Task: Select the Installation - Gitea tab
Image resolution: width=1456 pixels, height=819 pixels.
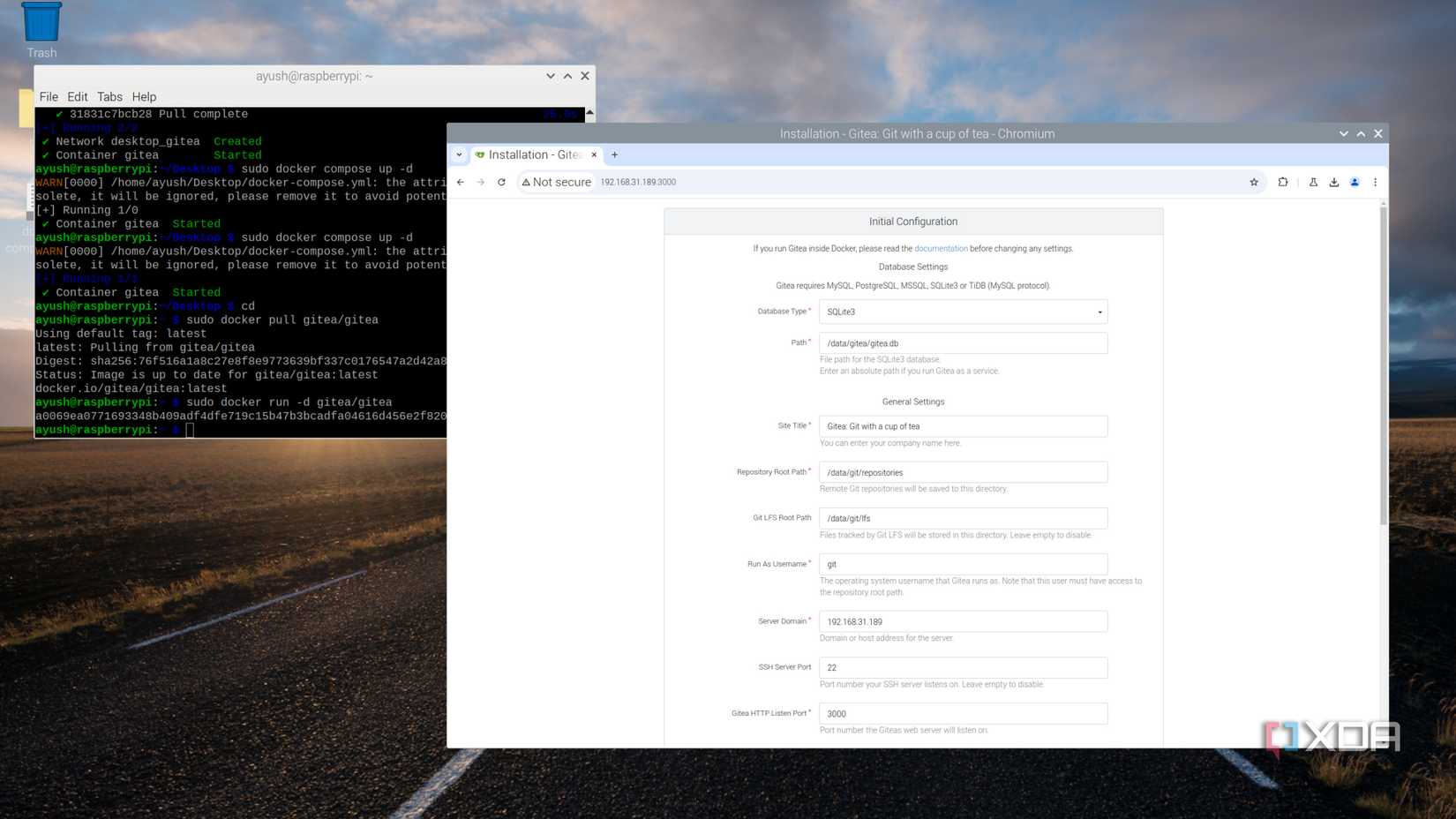Action: (x=533, y=154)
